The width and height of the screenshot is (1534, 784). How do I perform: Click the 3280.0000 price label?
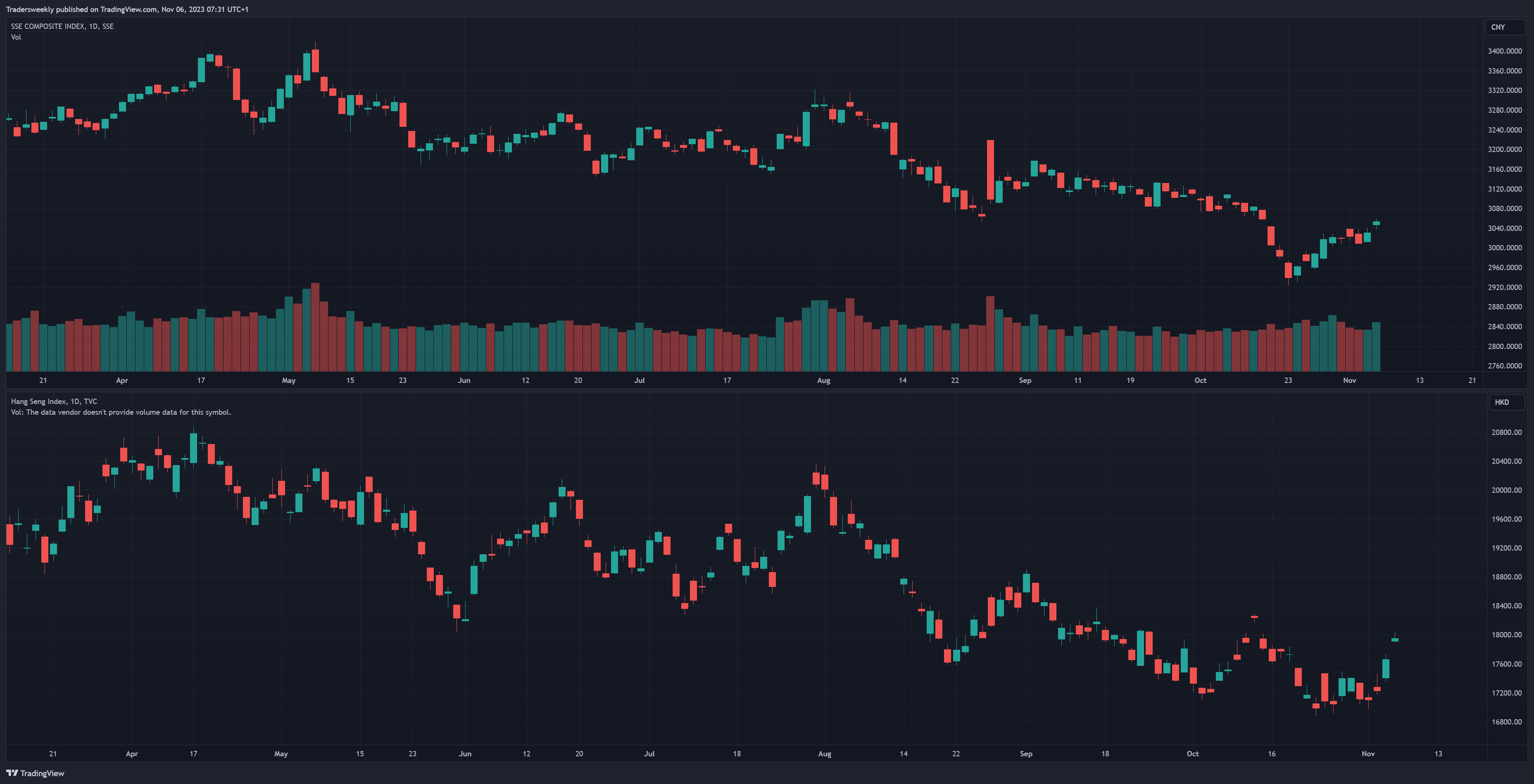[1505, 110]
